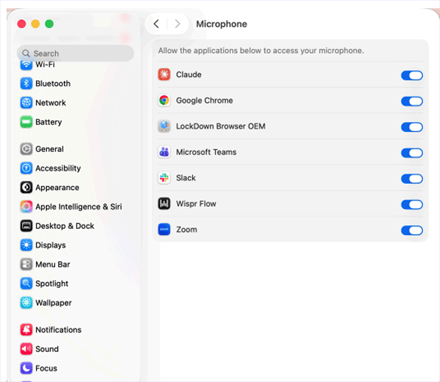Disable microphone access for Claude
Screen dimensions: 440x382
[412, 75]
